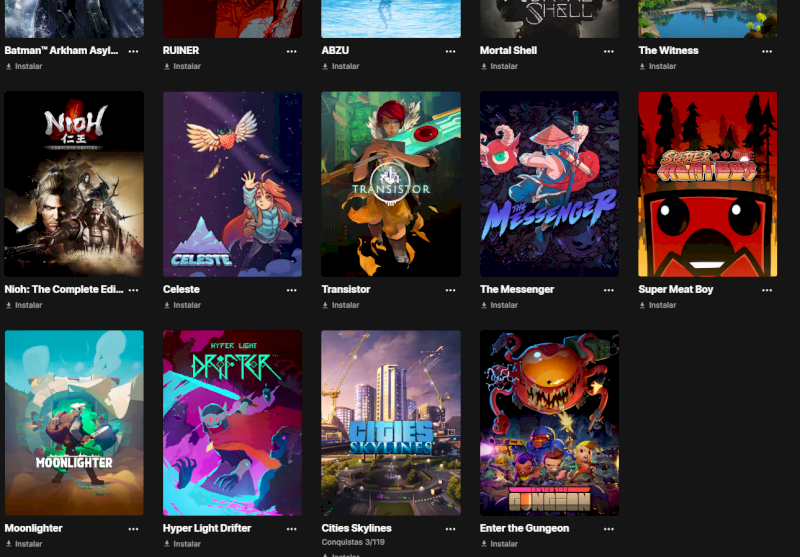View Conquistas 3/119 for Cities Skylines
This screenshot has width=800, height=557.
pos(353,542)
